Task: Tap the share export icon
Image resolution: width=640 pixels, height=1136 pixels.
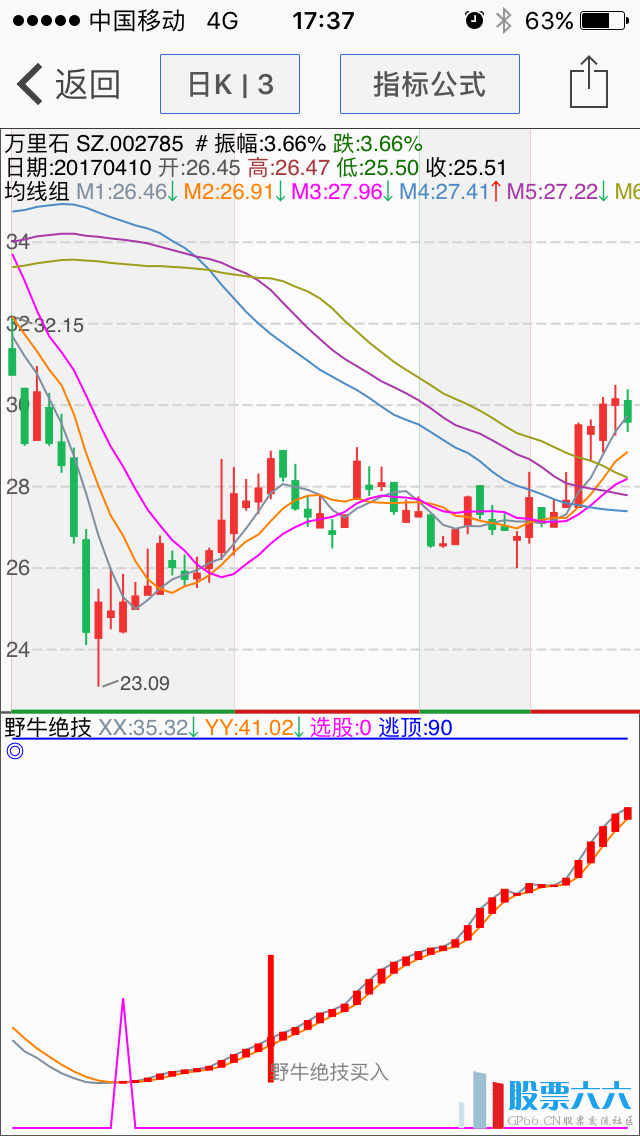Action: (589, 82)
